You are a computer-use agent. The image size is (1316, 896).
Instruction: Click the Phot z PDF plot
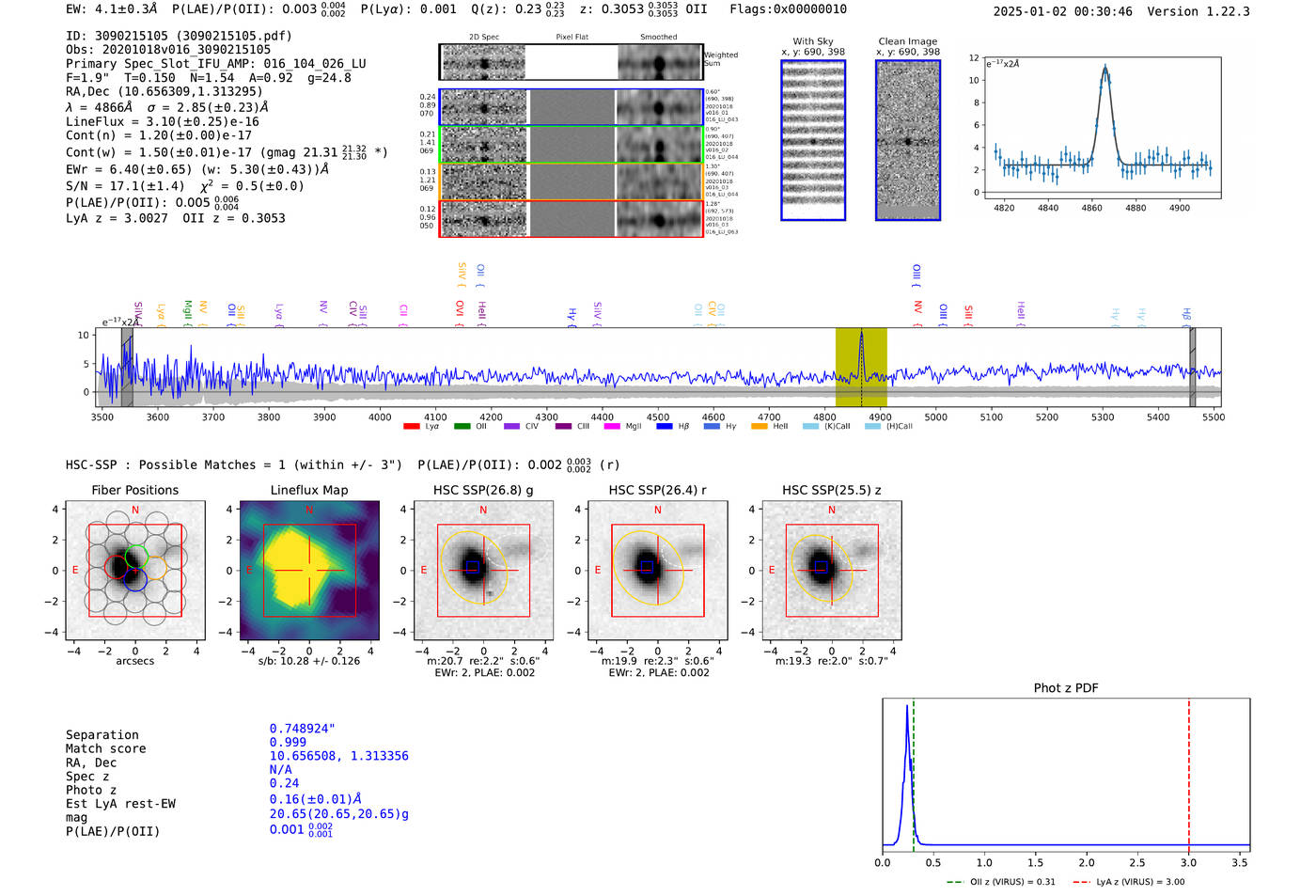point(1066,776)
